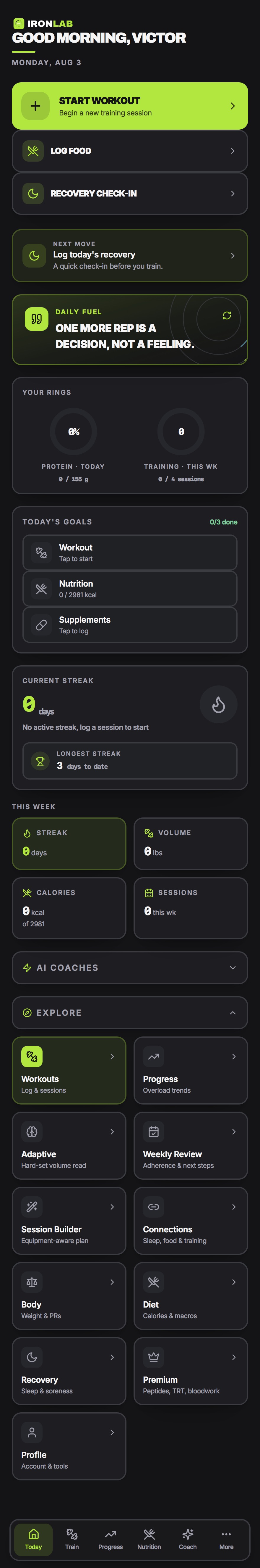Click the refresh icon on Daily Fuel
Viewport: 260px width, 1568px height.
[227, 315]
